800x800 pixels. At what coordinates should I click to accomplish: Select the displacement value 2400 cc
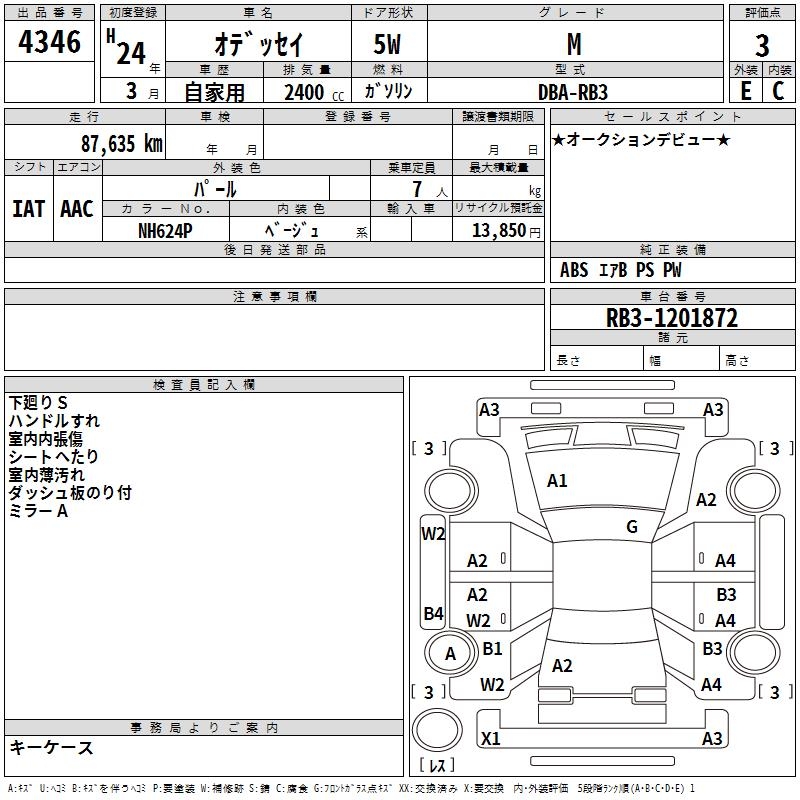(x=314, y=92)
